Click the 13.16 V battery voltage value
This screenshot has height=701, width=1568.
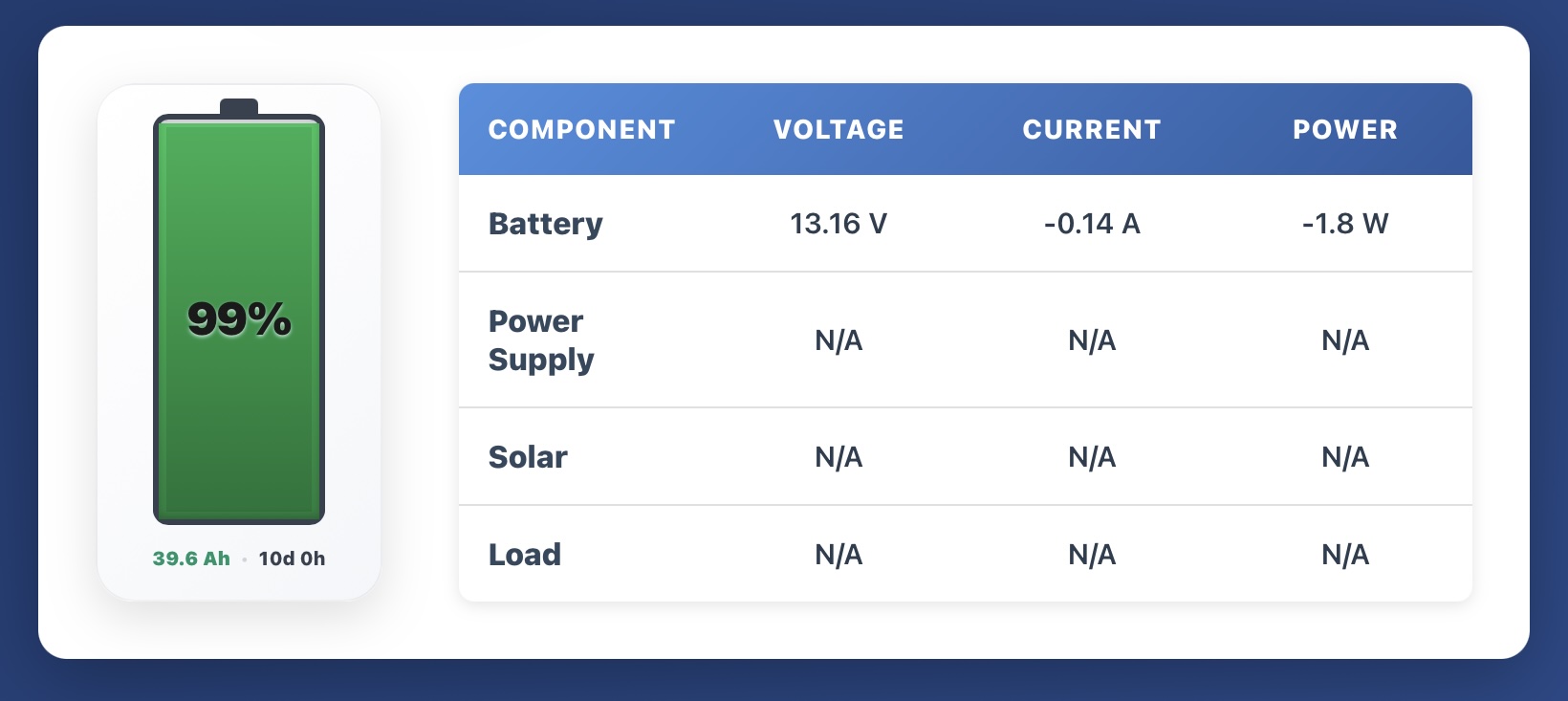click(x=838, y=224)
